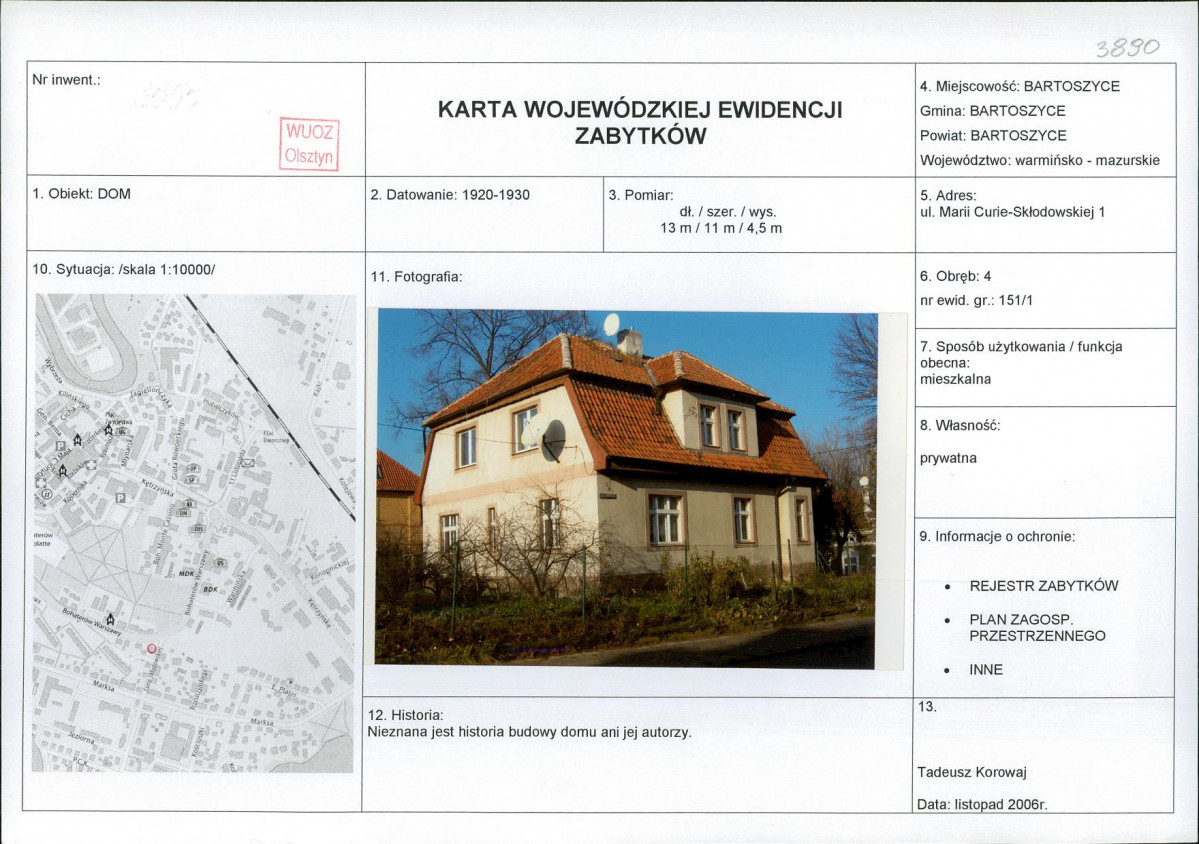1199x844 pixels.
Task: Click '7. Sposób użytkowania / funkcja obecna:' label
Action: 1021,355
